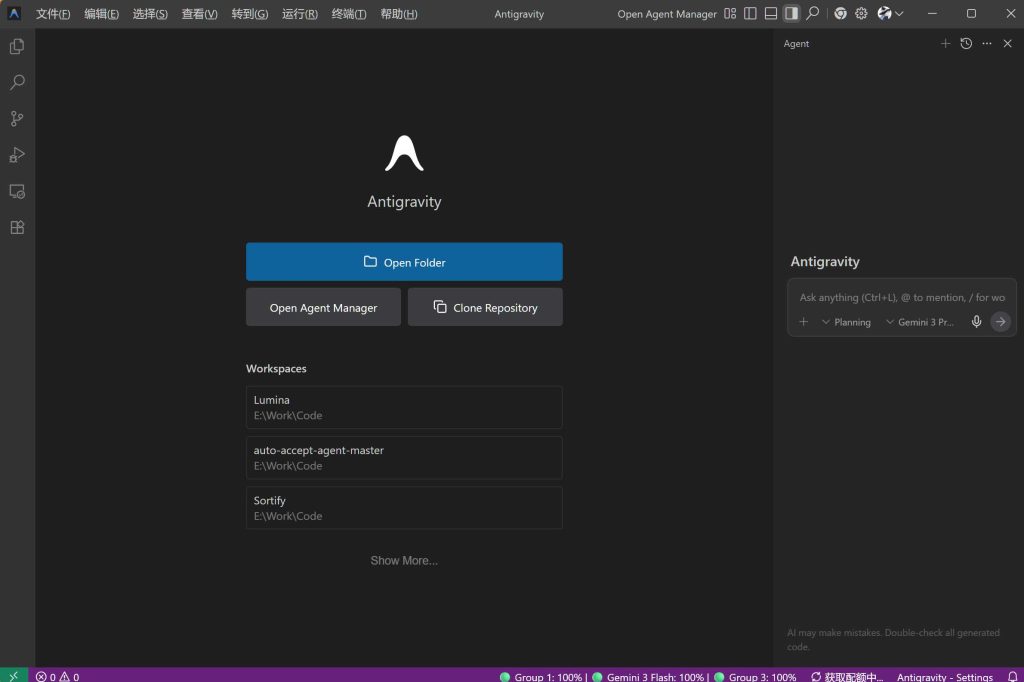Open Source Control from the activity bar
The image size is (1024, 682).
16,118
